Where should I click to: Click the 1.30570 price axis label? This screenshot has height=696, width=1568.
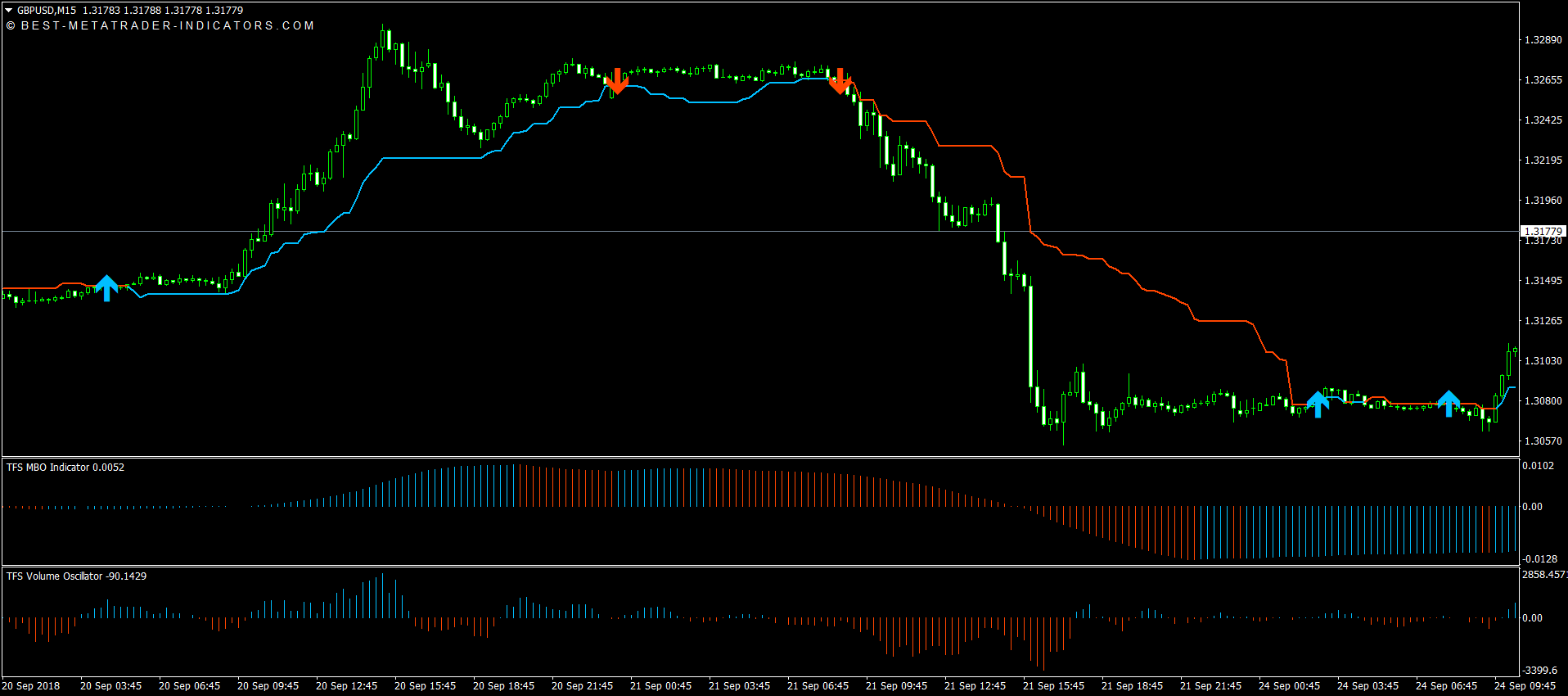click(x=1543, y=441)
